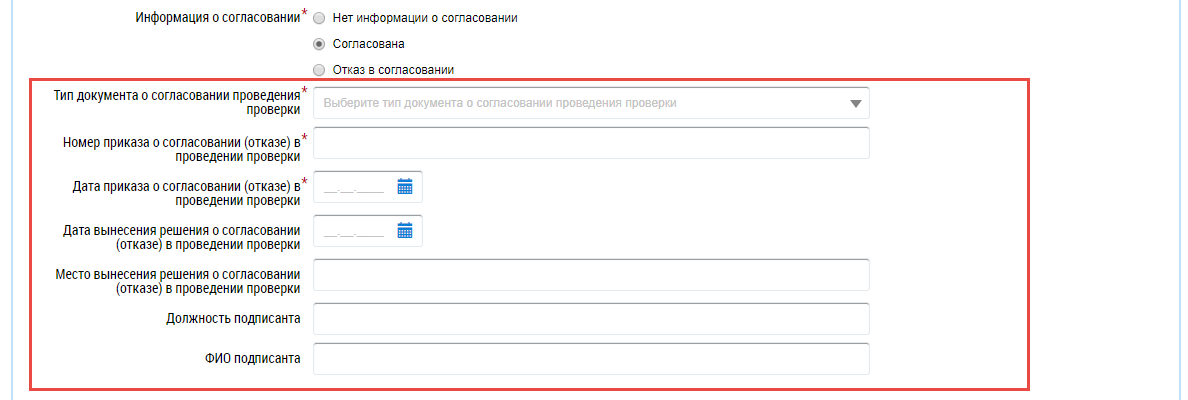Click the 'Дата приказа о согласовании' label text
Screen dimensions: 1188x400
click(187, 193)
